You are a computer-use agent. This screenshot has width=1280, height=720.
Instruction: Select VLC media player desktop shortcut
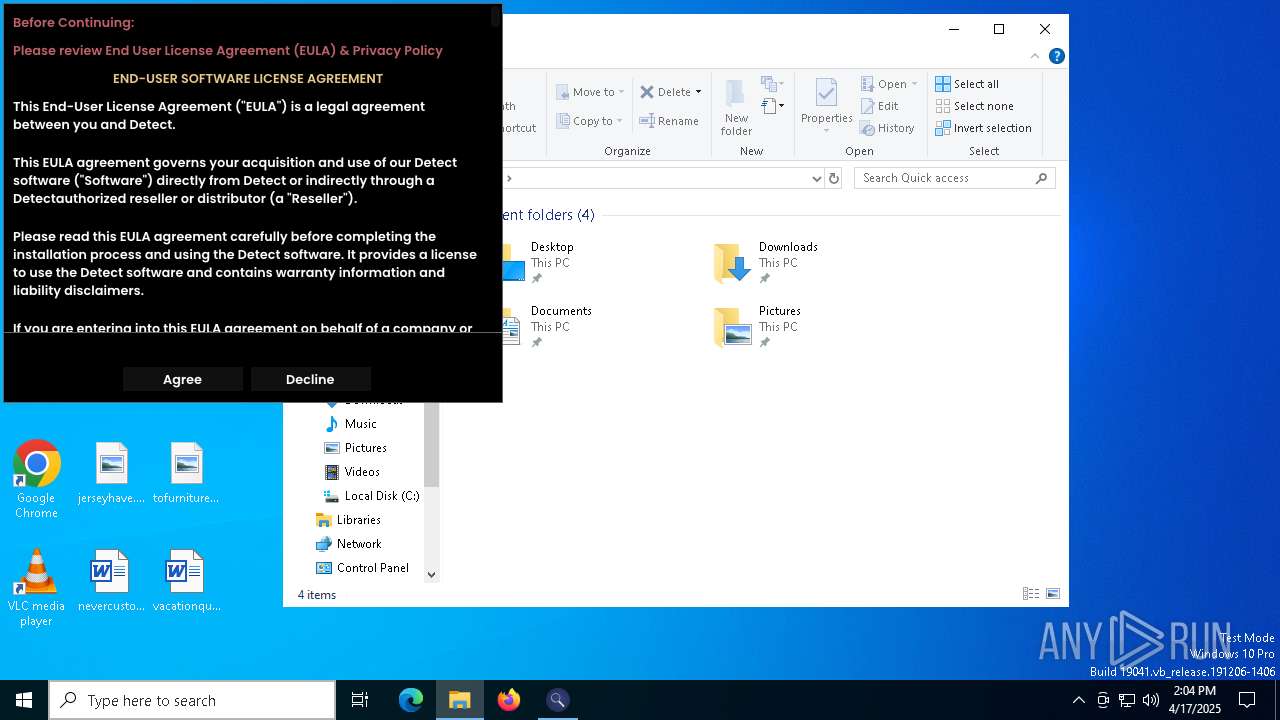(37, 588)
